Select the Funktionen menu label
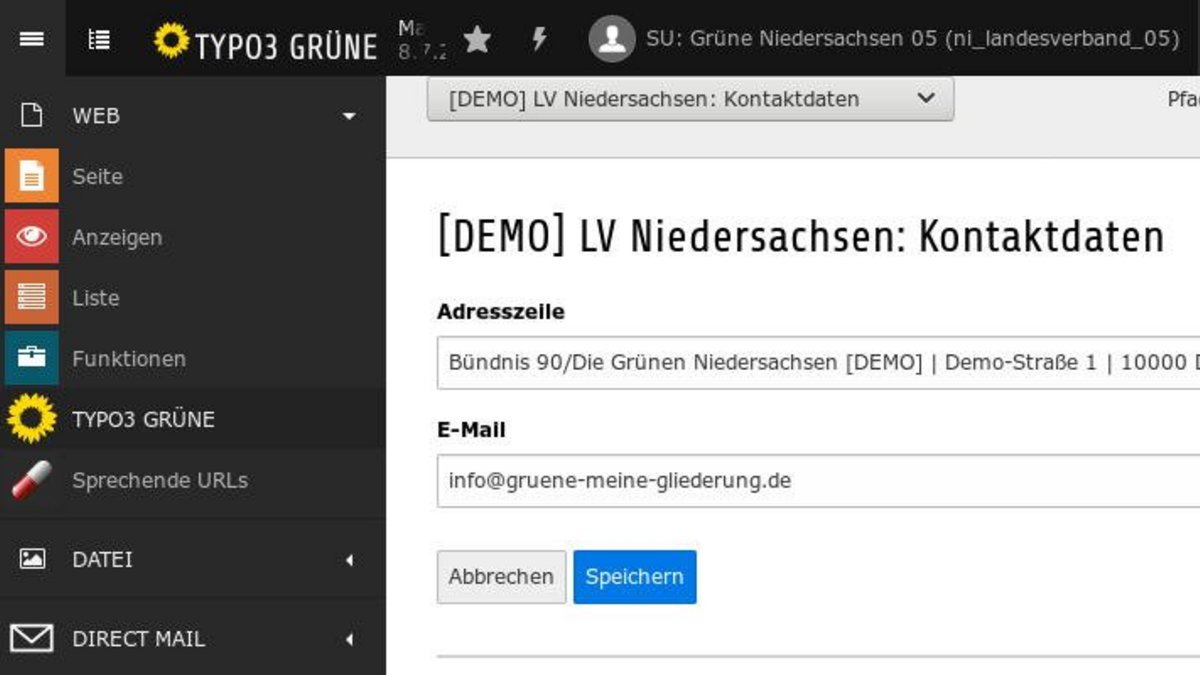The width and height of the screenshot is (1200, 675). [x=129, y=358]
